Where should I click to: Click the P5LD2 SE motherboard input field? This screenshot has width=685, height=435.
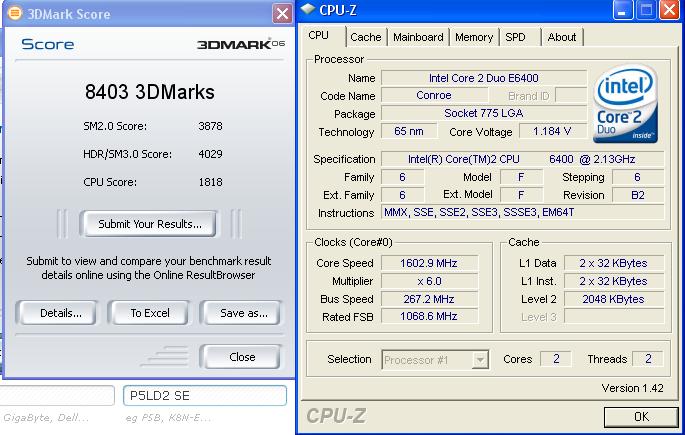pyautogui.click(x=205, y=396)
